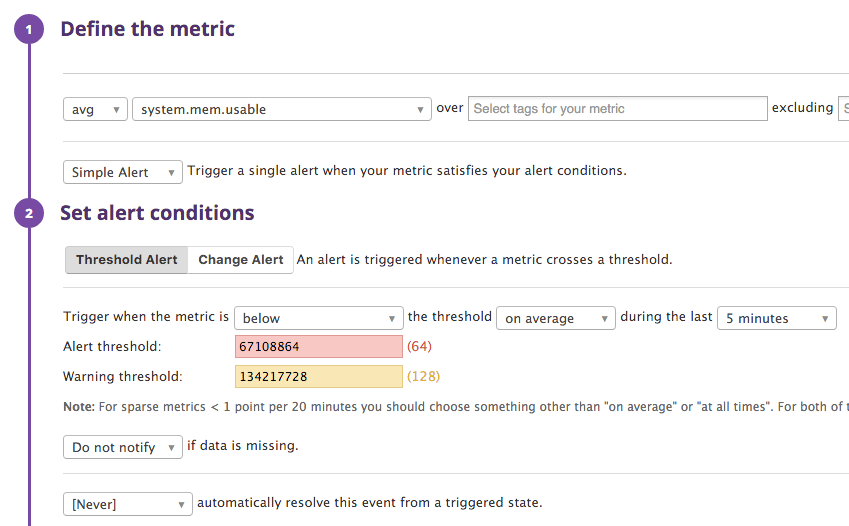Screen dimensions: 849x526
Task: Open the 'below' comparison dropdown
Action: [318, 318]
